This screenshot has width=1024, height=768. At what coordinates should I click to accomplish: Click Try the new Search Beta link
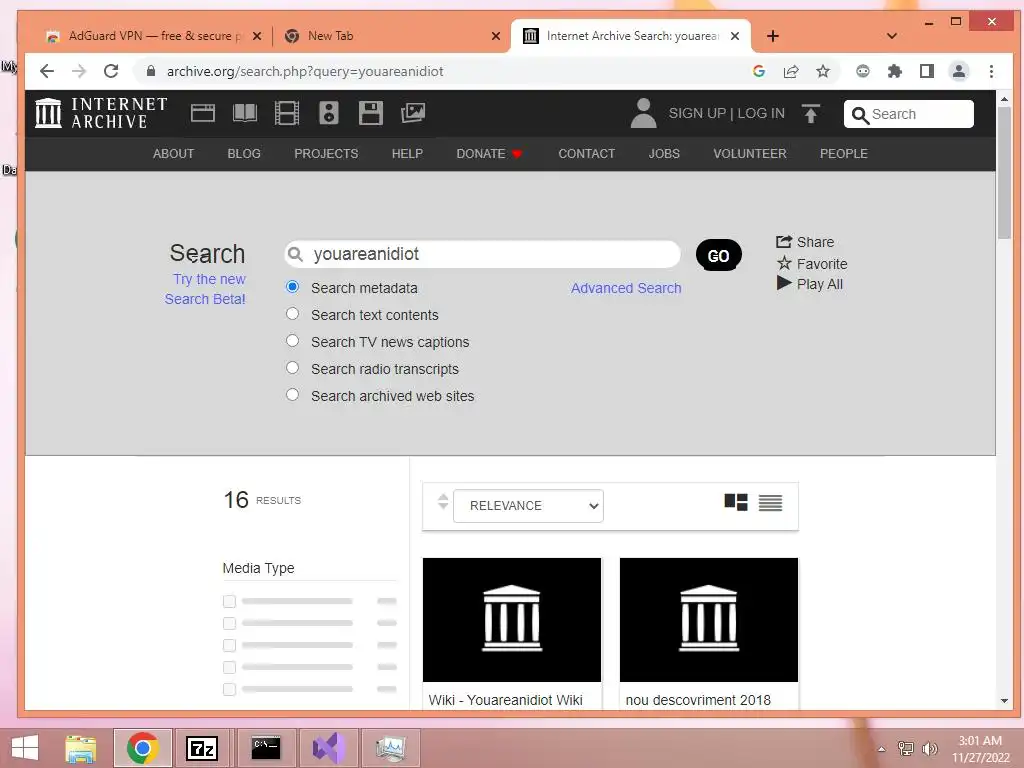point(205,289)
